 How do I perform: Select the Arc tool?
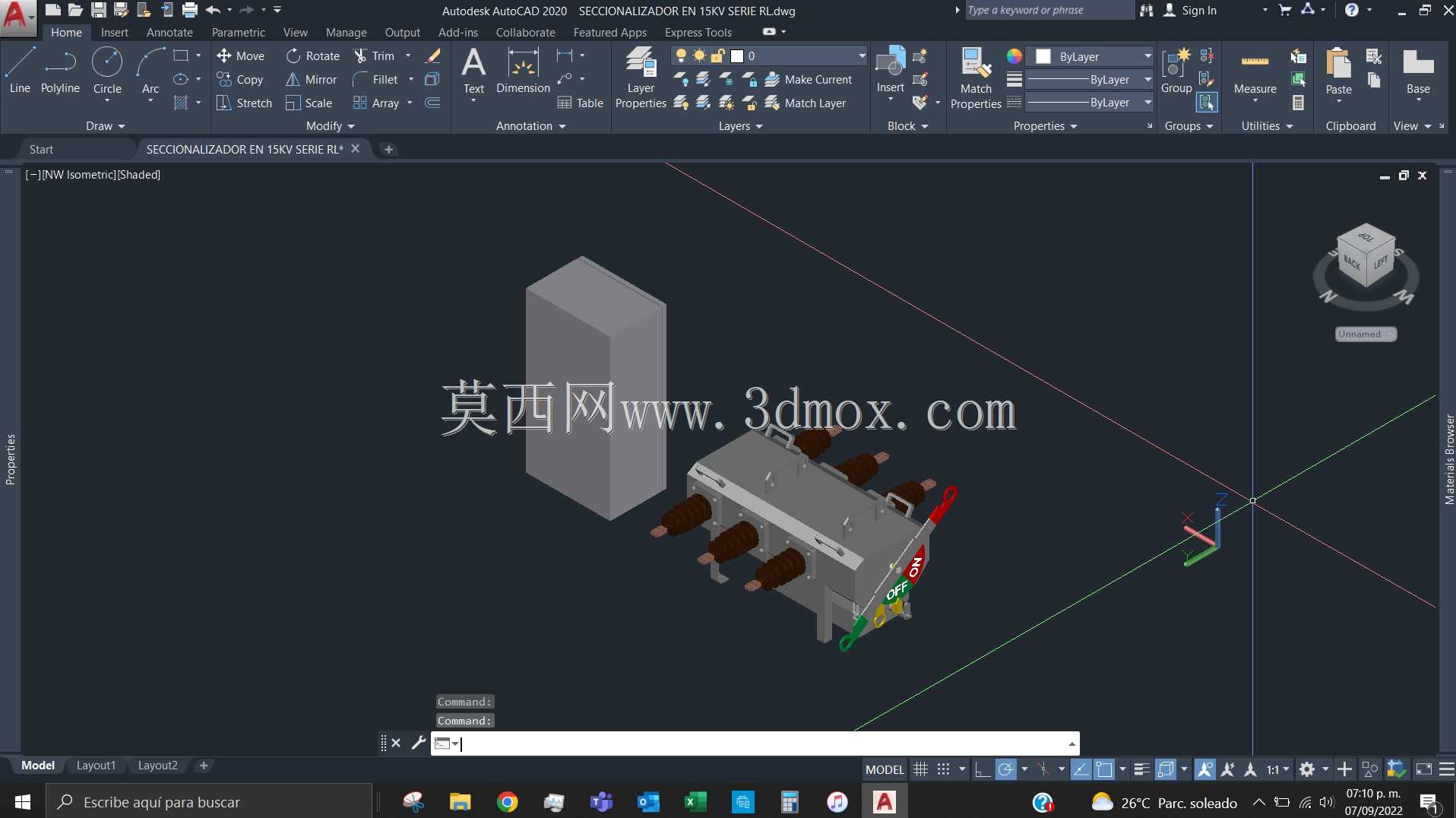(150, 70)
